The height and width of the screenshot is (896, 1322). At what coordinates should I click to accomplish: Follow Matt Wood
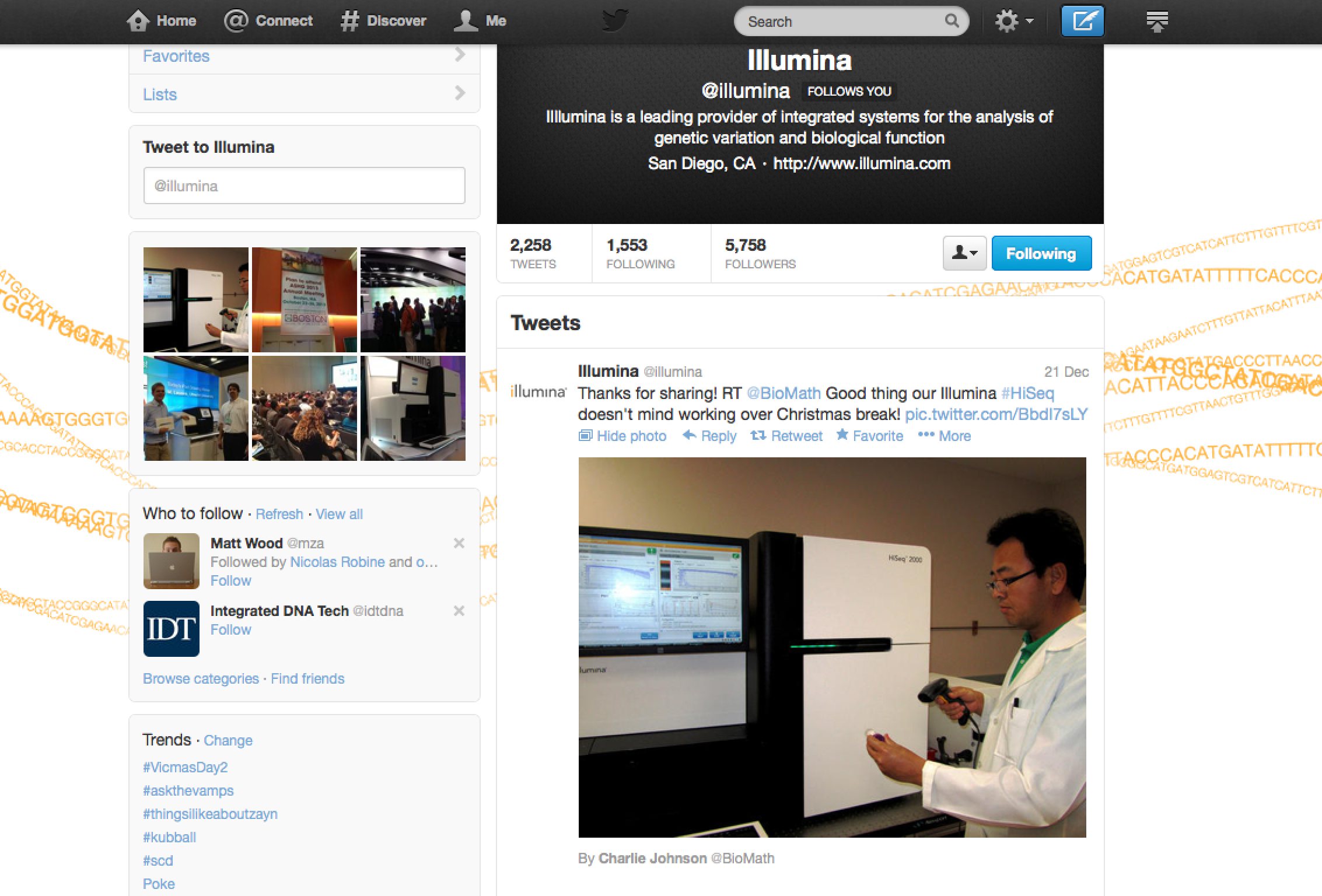click(230, 580)
